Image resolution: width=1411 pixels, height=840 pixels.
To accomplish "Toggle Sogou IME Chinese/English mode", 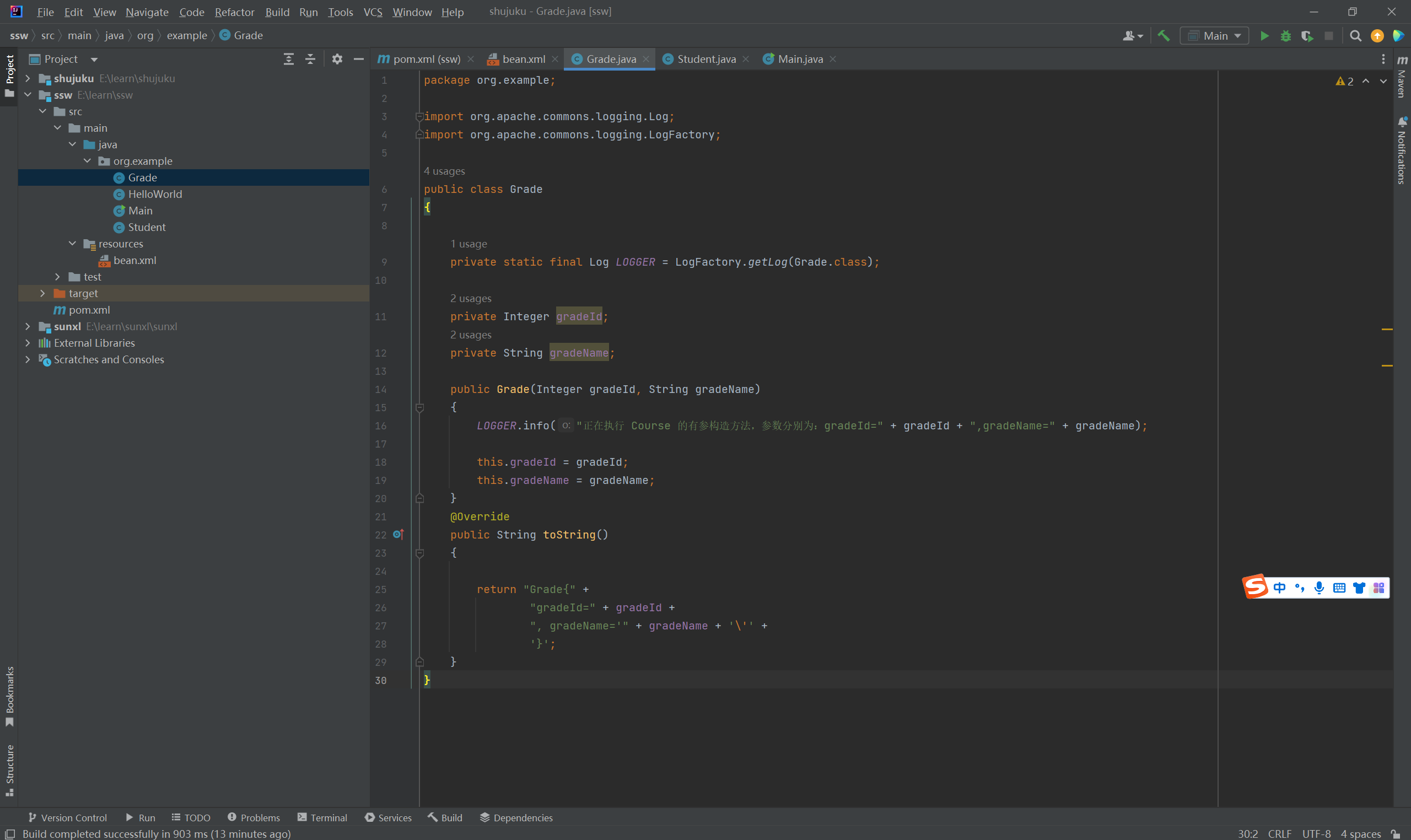I will pyautogui.click(x=1279, y=588).
